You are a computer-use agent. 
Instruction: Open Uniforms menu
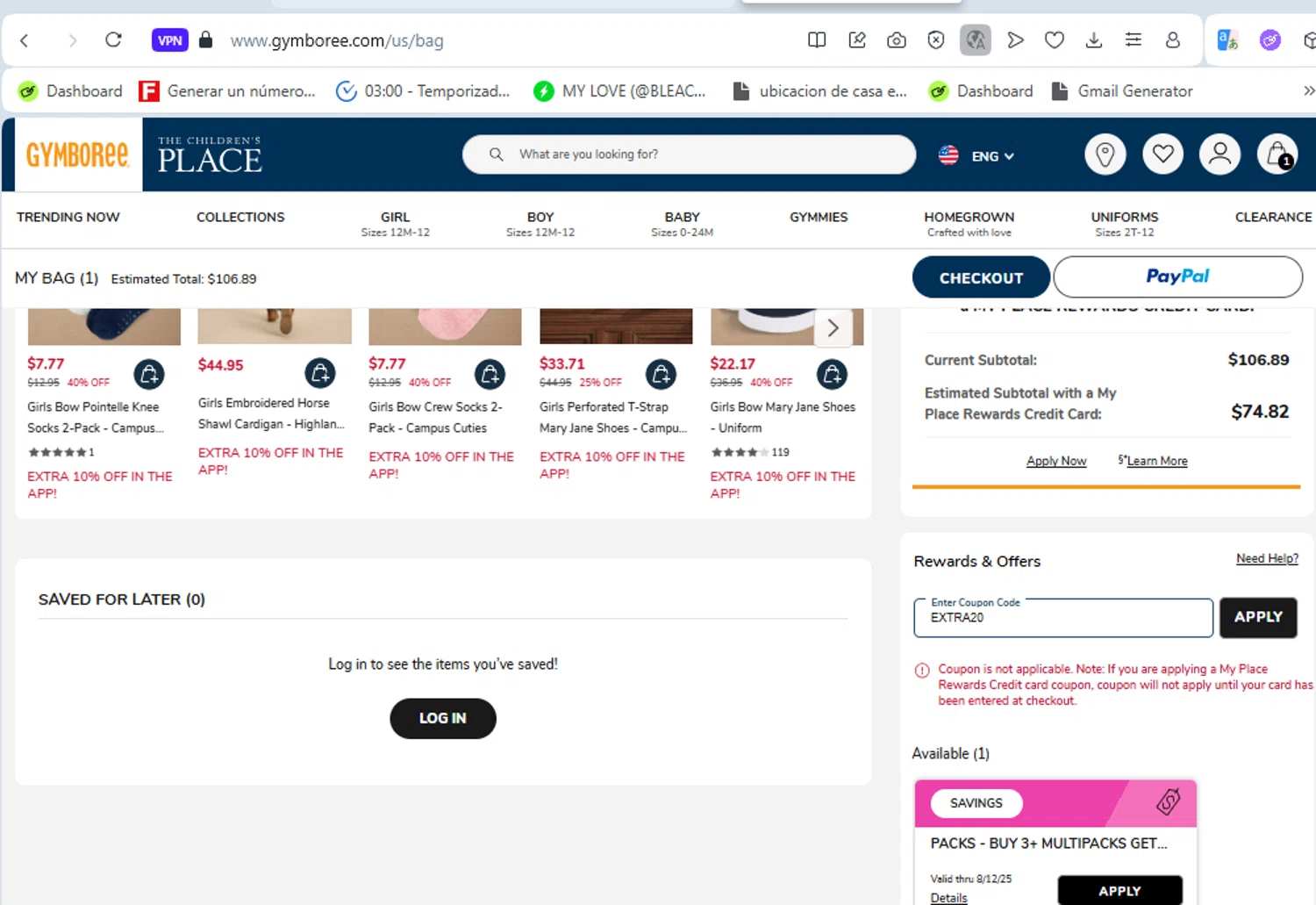(1125, 224)
